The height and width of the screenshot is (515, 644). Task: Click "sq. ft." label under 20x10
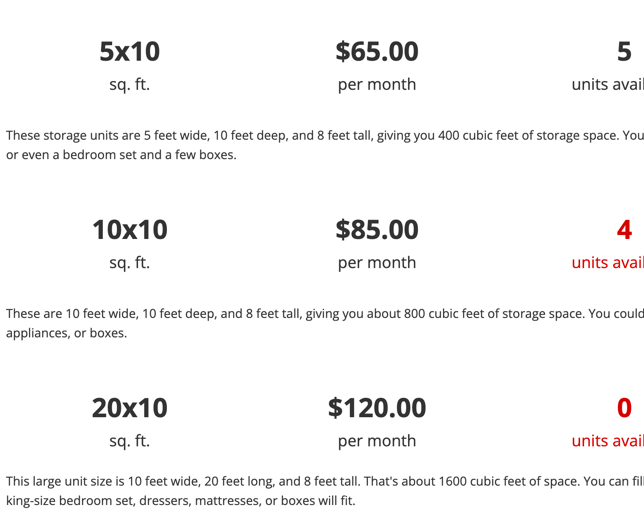pyautogui.click(x=129, y=440)
